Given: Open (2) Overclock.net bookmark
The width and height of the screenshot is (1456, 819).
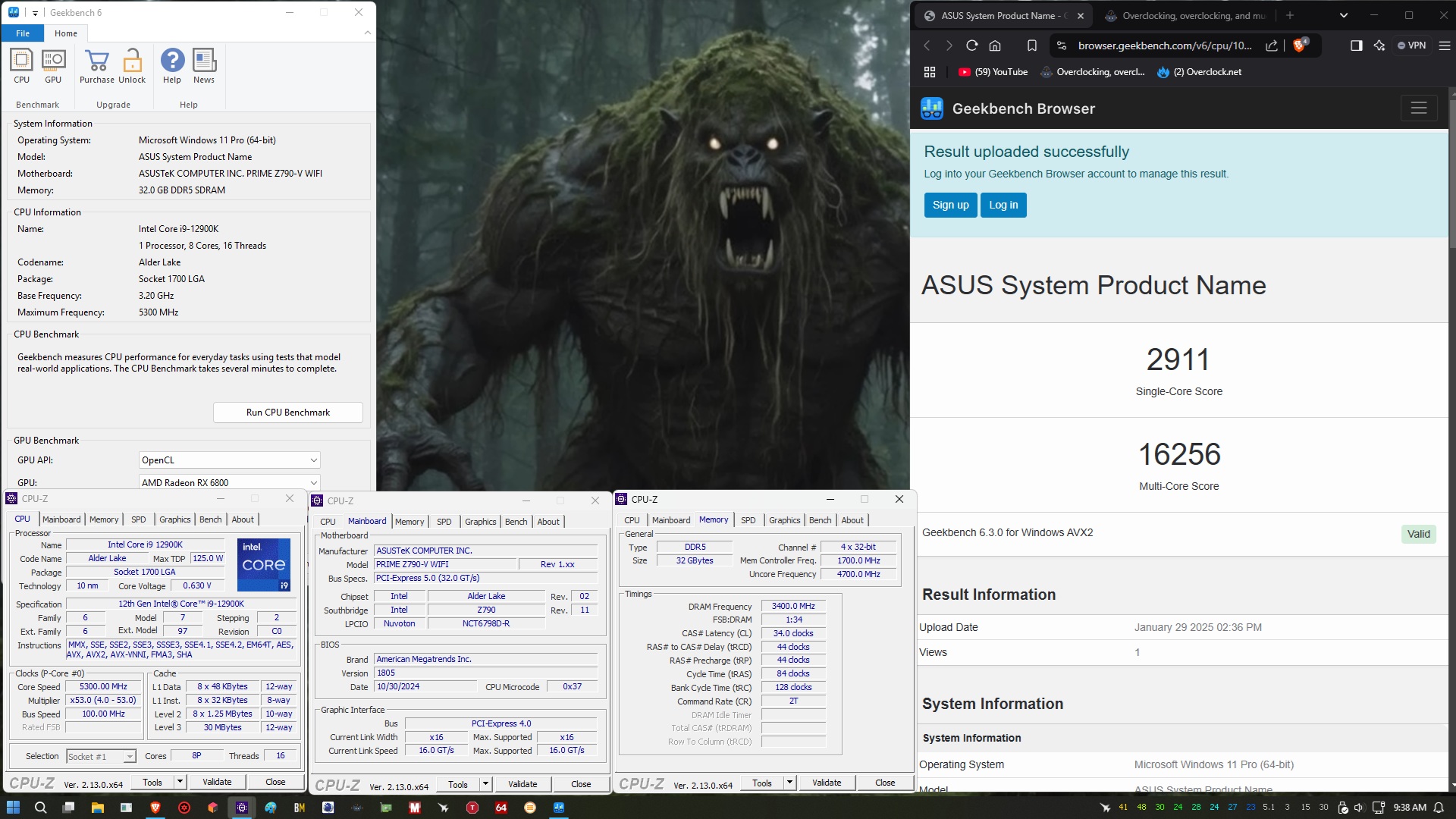Looking at the screenshot, I should pyautogui.click(x=1200, y=72).
